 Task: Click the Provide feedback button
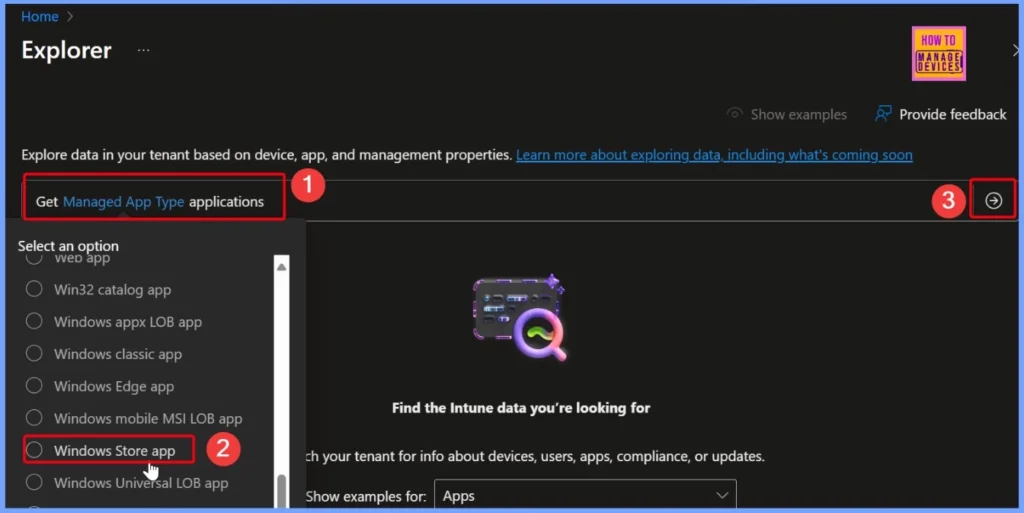(x=940, y=114)
